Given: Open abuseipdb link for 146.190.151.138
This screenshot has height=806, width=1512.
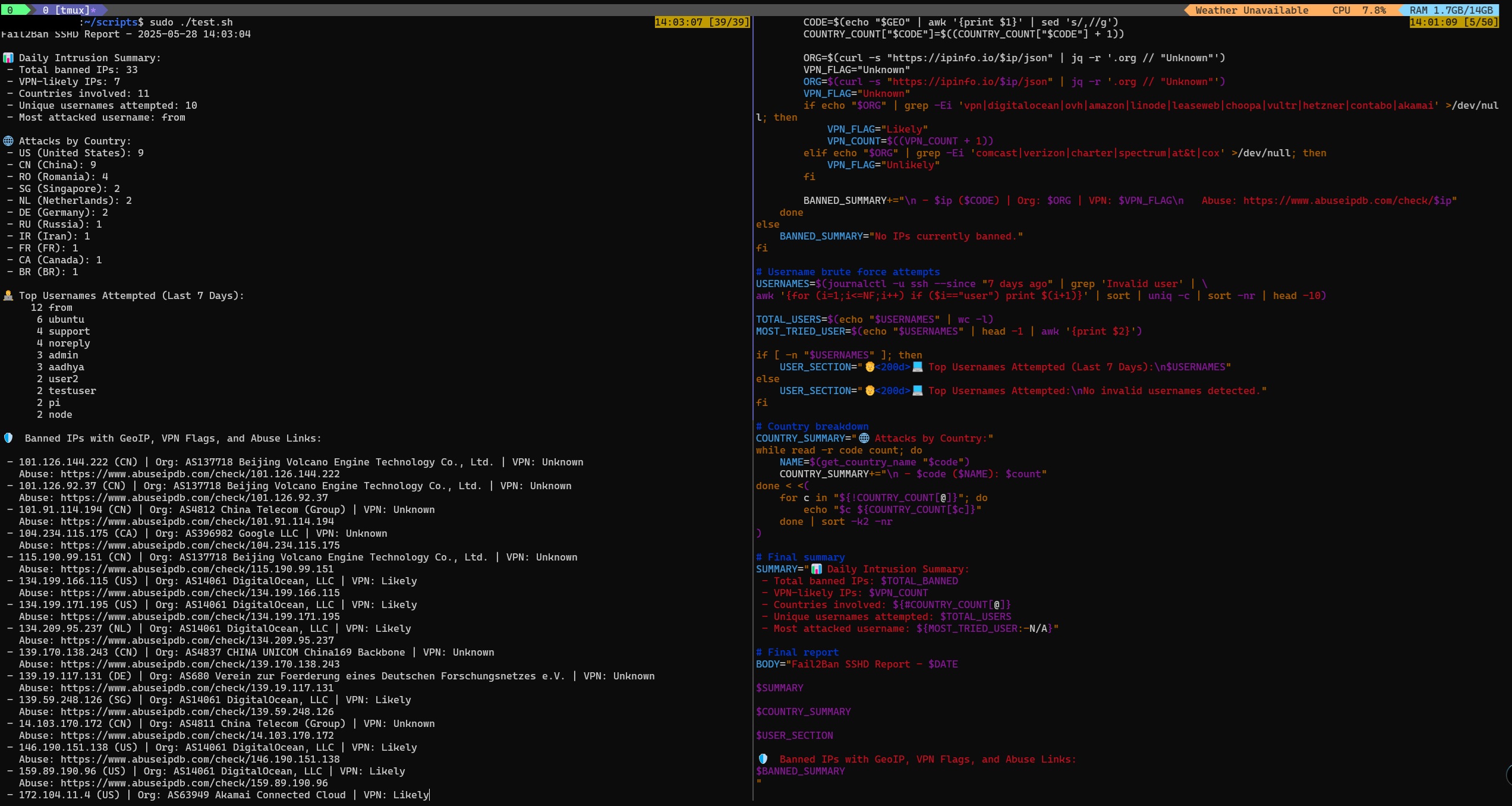Looking at the screenshot, I should 200,759.
